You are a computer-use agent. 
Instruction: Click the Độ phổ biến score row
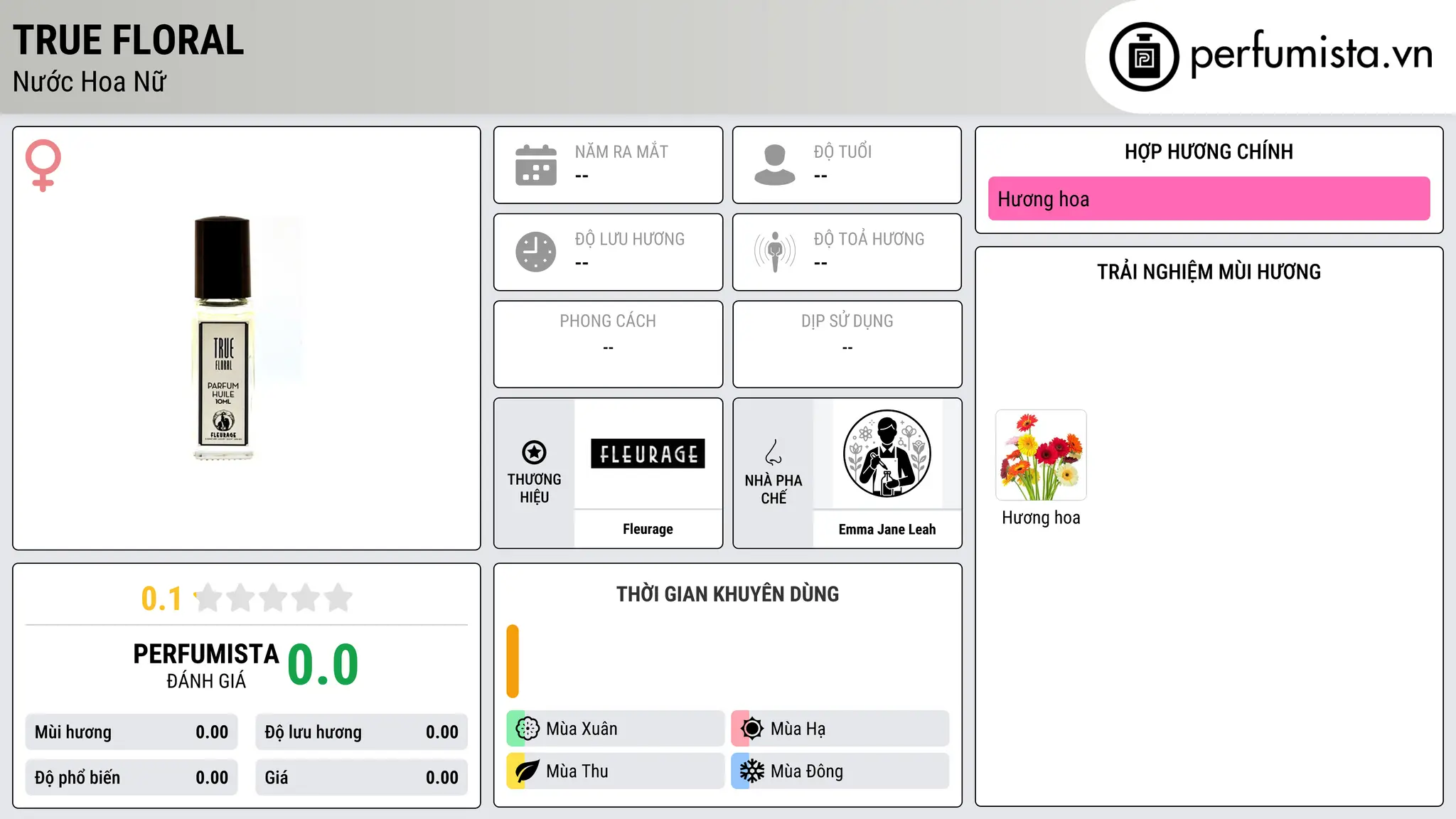132,778
